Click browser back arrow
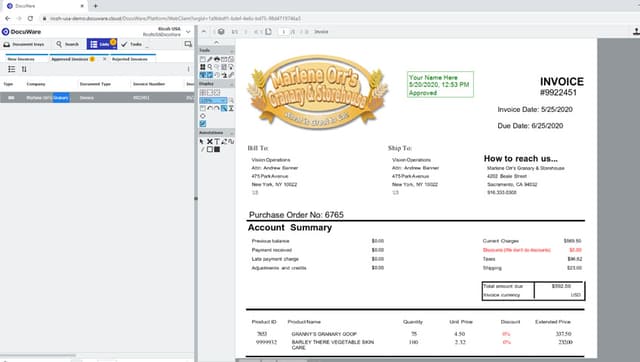This screenshot has width=640, height=362. (7, 18)
